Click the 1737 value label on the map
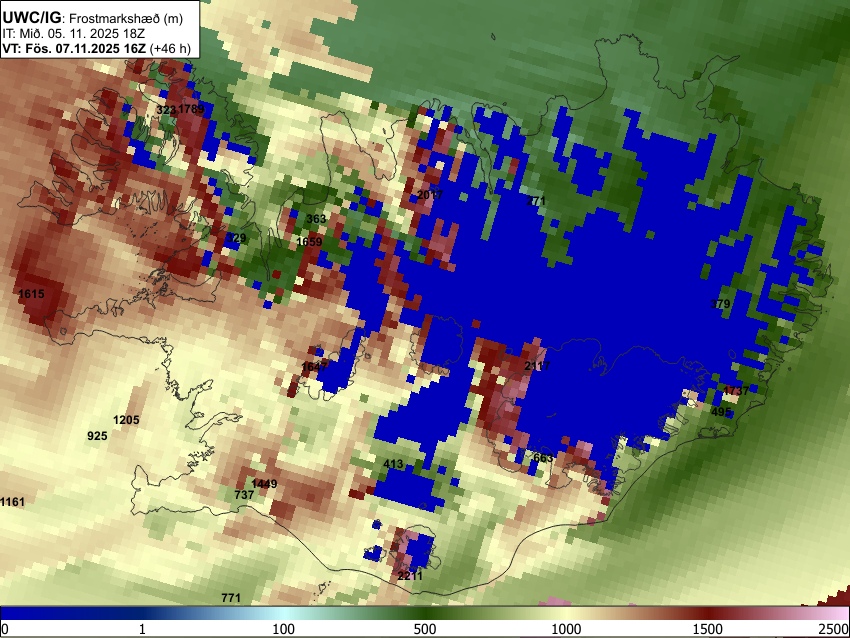This screenshot has height=638, width=850. (736, 391)
